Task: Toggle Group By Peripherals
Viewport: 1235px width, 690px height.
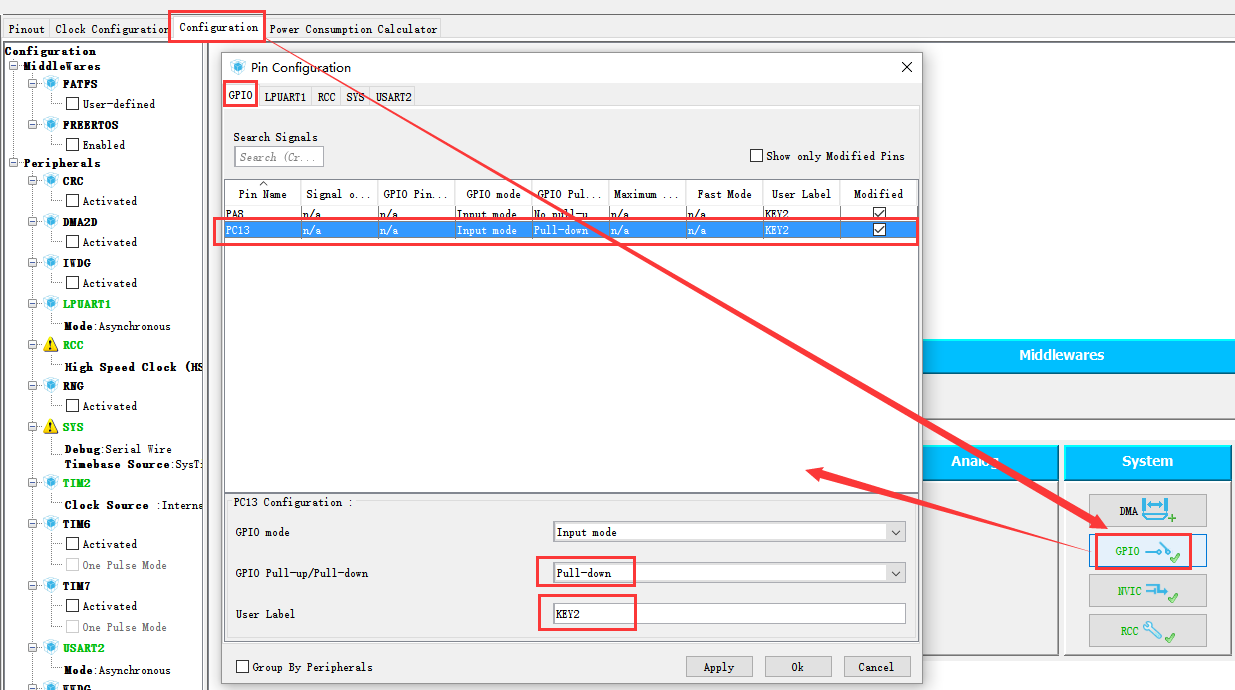Action: coord(242,667)
